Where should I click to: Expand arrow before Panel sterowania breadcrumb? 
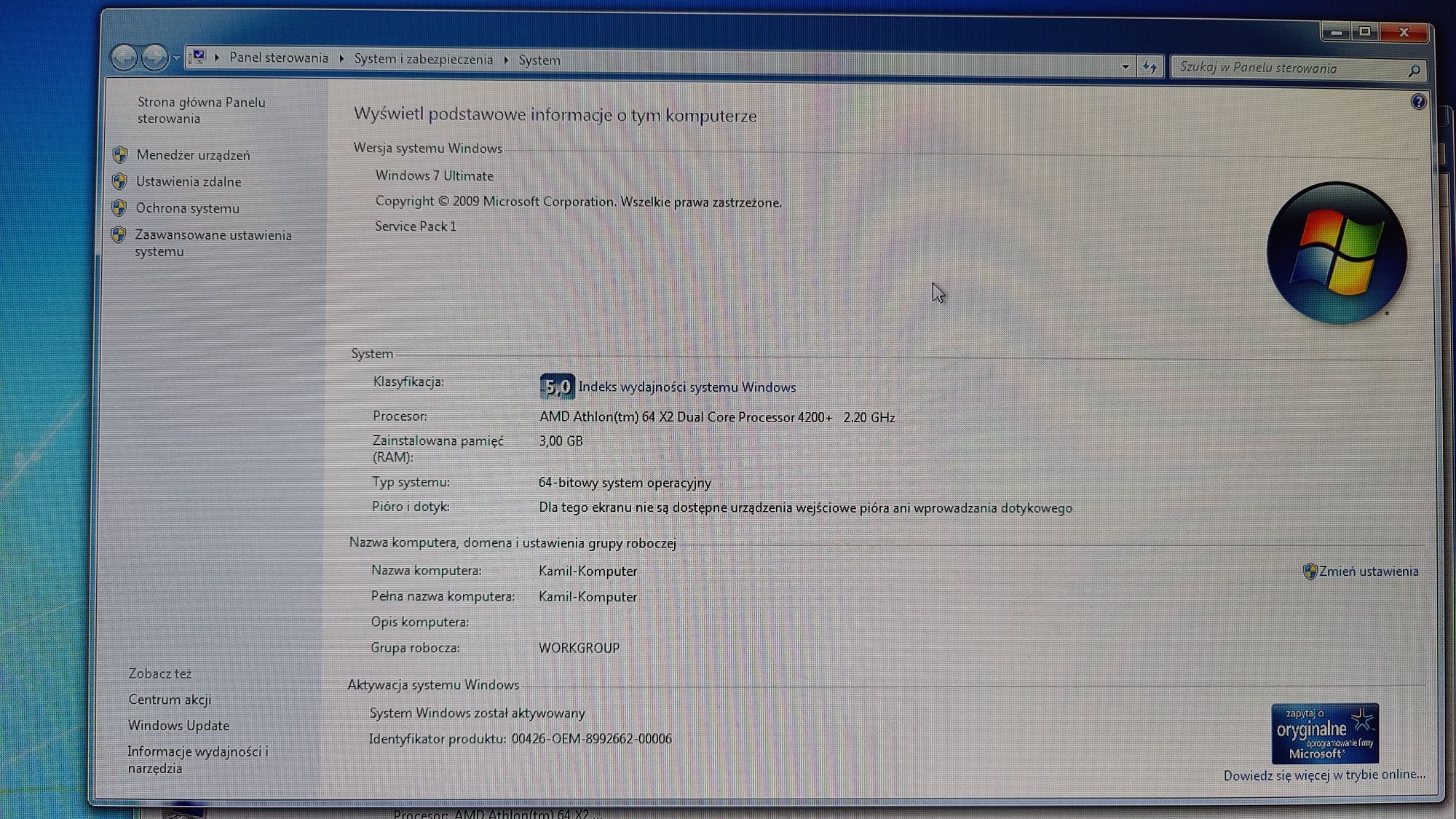click(x=217, y=58)
